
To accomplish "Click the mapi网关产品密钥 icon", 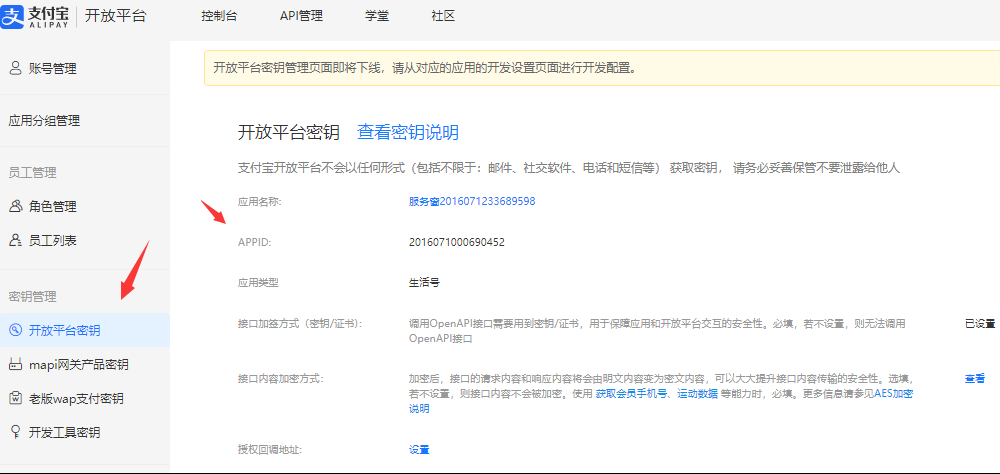I will coord(15,365).
